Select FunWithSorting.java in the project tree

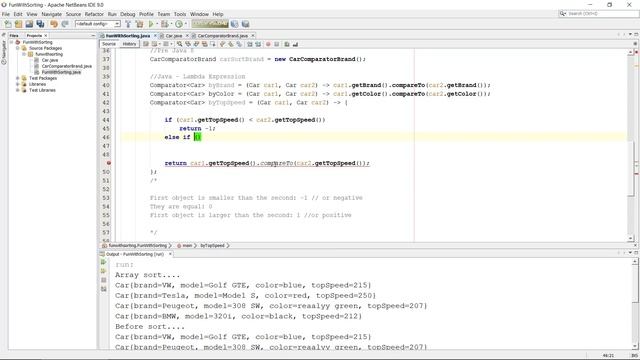(x=61, y=72)
